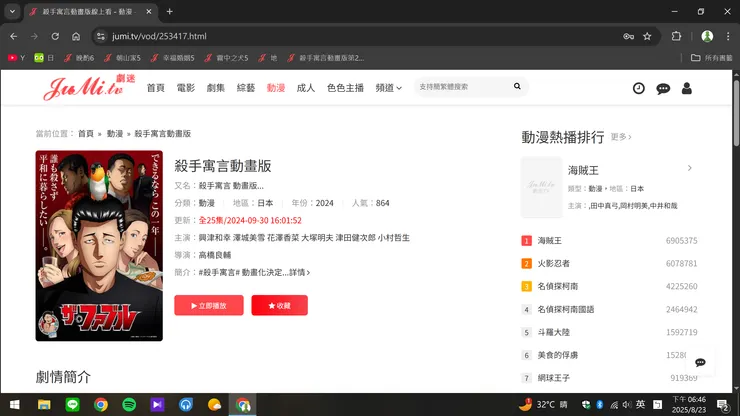Open the Chrome profile avatar
Screen dimensions: 740x416
pos(707,36)
